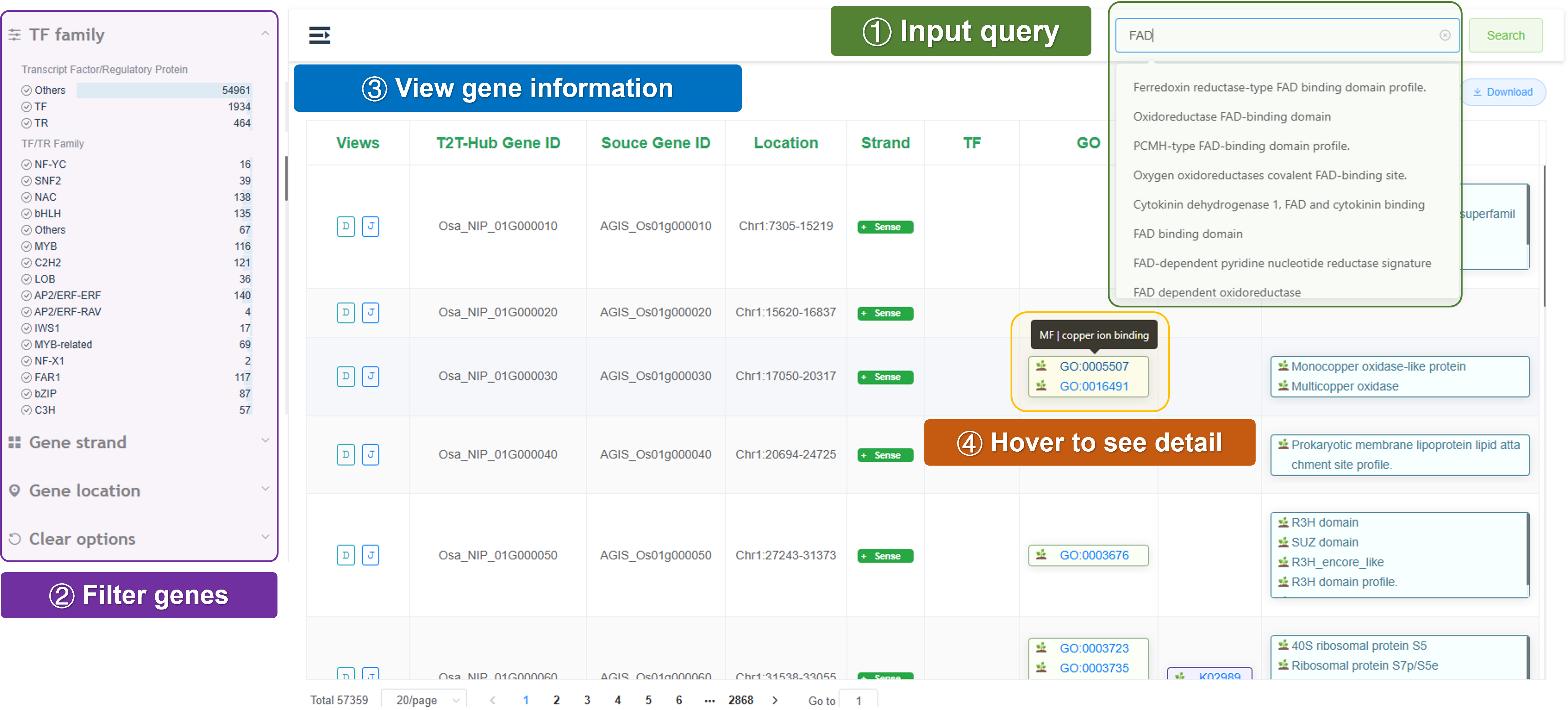Open D view for Osa_NIP_01G000010
1568x710 pixels.
click(345, 227)
